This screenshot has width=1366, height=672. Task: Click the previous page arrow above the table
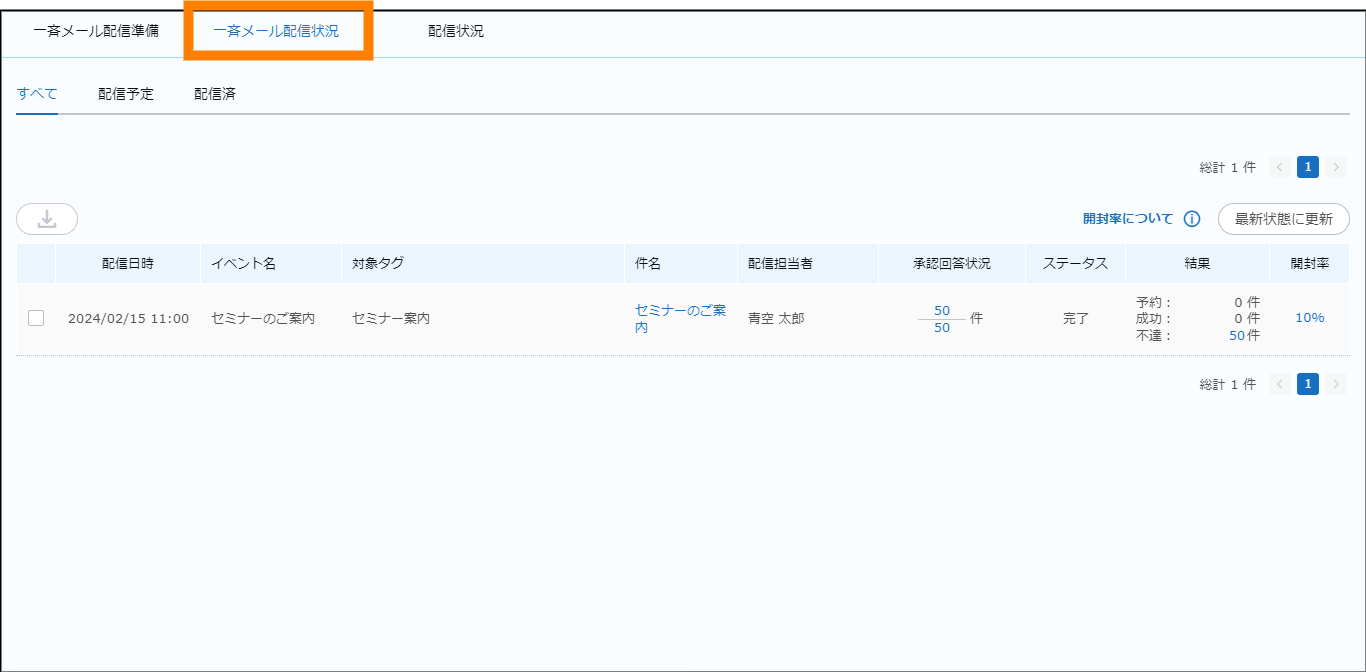pyautogui.click(x=1279, y=167)
